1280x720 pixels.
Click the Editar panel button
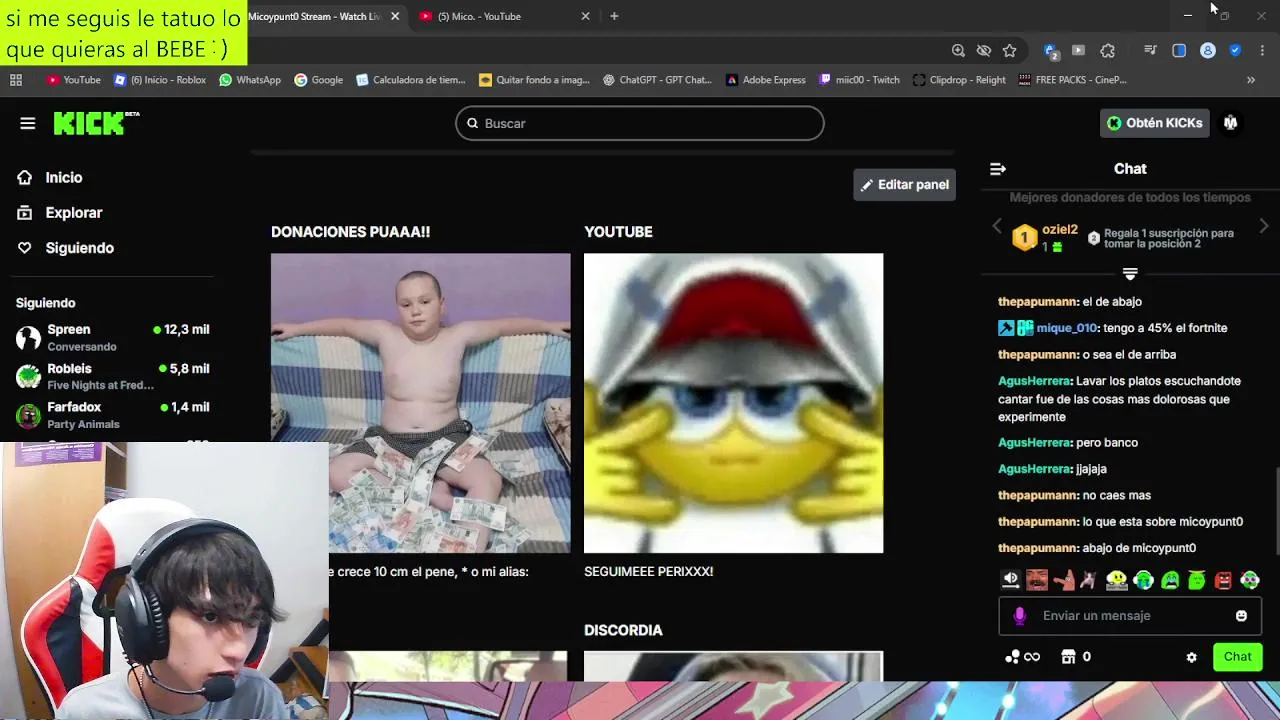click(x=904, y=184)
